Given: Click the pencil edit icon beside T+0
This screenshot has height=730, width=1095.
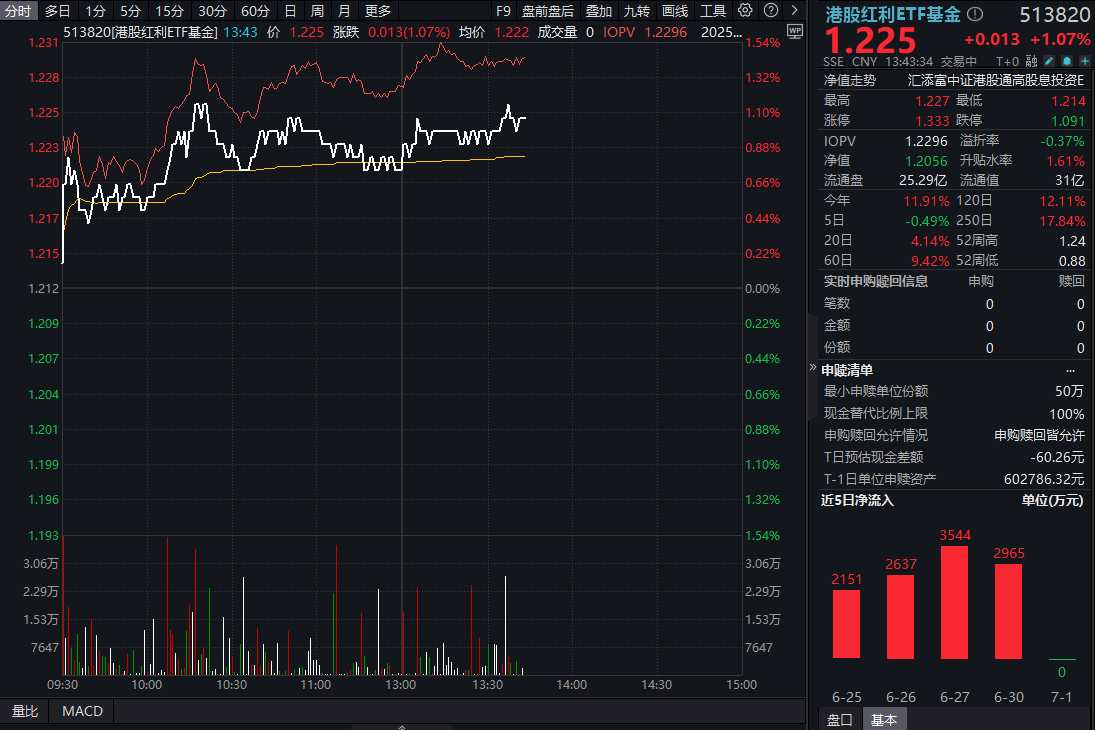Looking at the screenshot, I should (1048, 61).
